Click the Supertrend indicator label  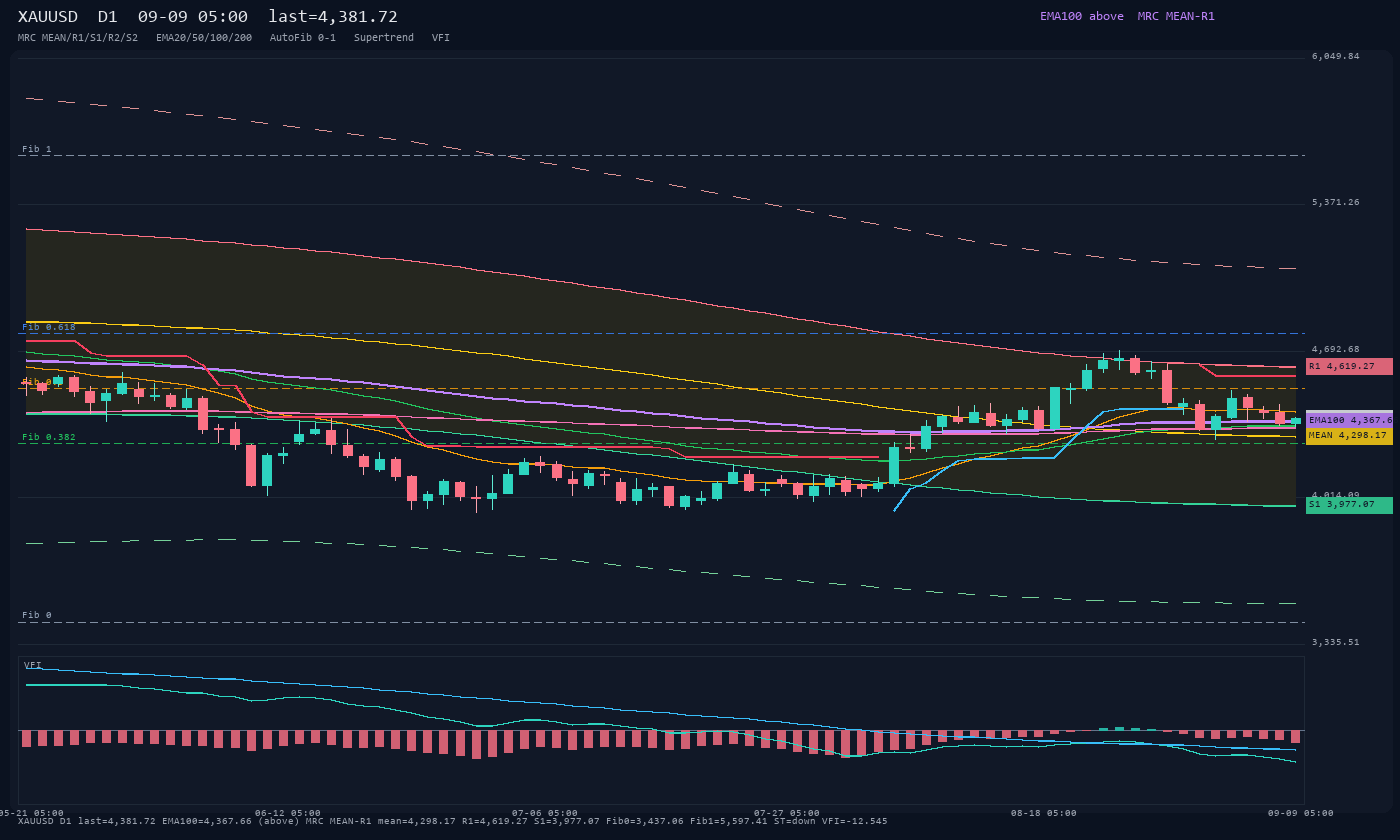[x=384, y=38]
